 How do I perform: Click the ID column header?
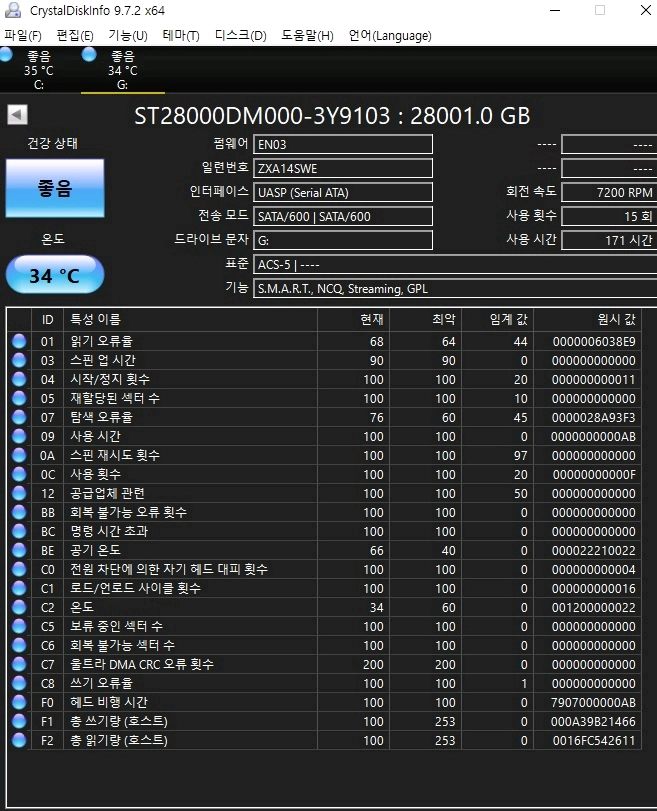coord(48,320)
